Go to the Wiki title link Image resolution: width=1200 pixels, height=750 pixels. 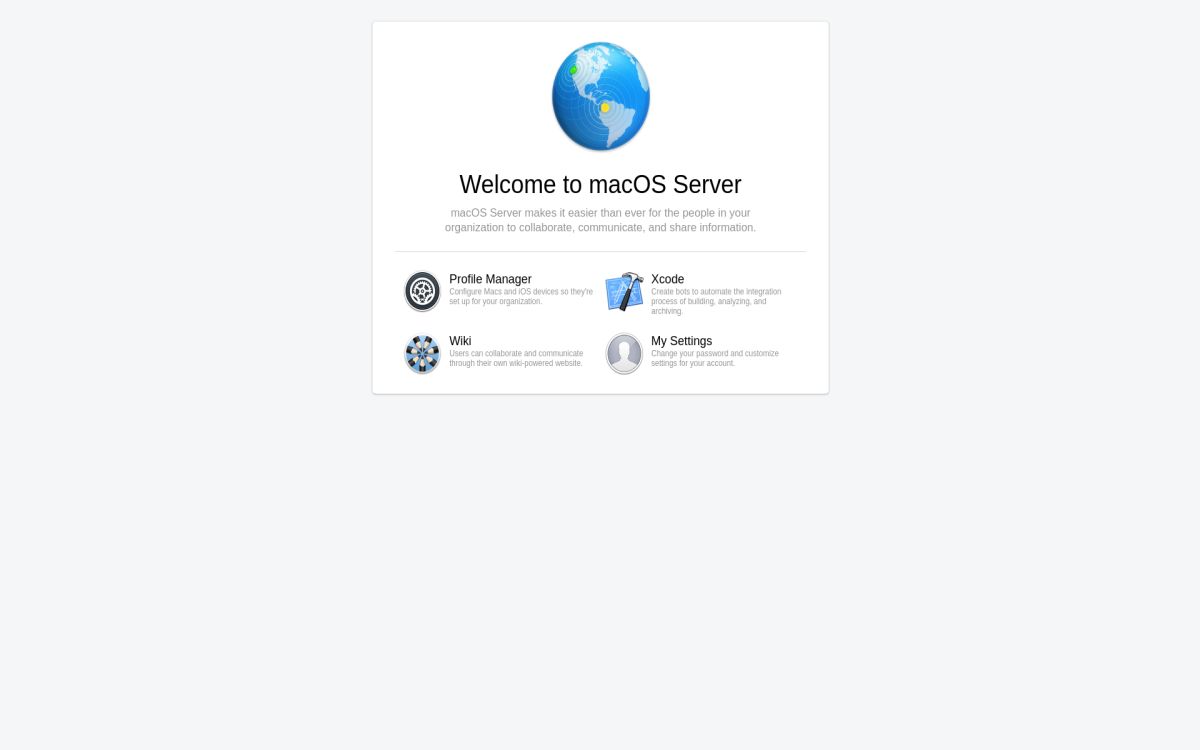pyautogui.click(x=460, y=341)
